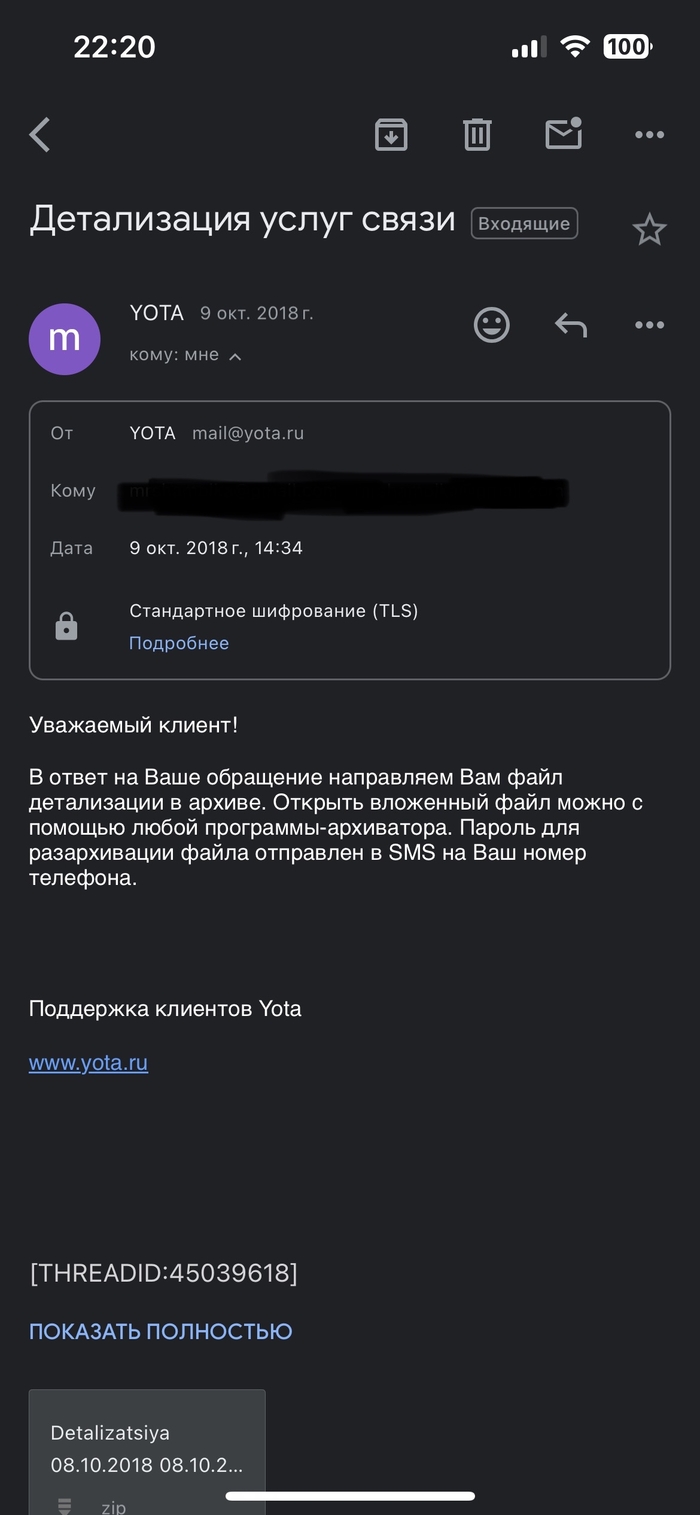The width and height of the screenshot is (700, 1515).
Task: Open top toolbar more options menu
Action: click(x=649, y=134)
